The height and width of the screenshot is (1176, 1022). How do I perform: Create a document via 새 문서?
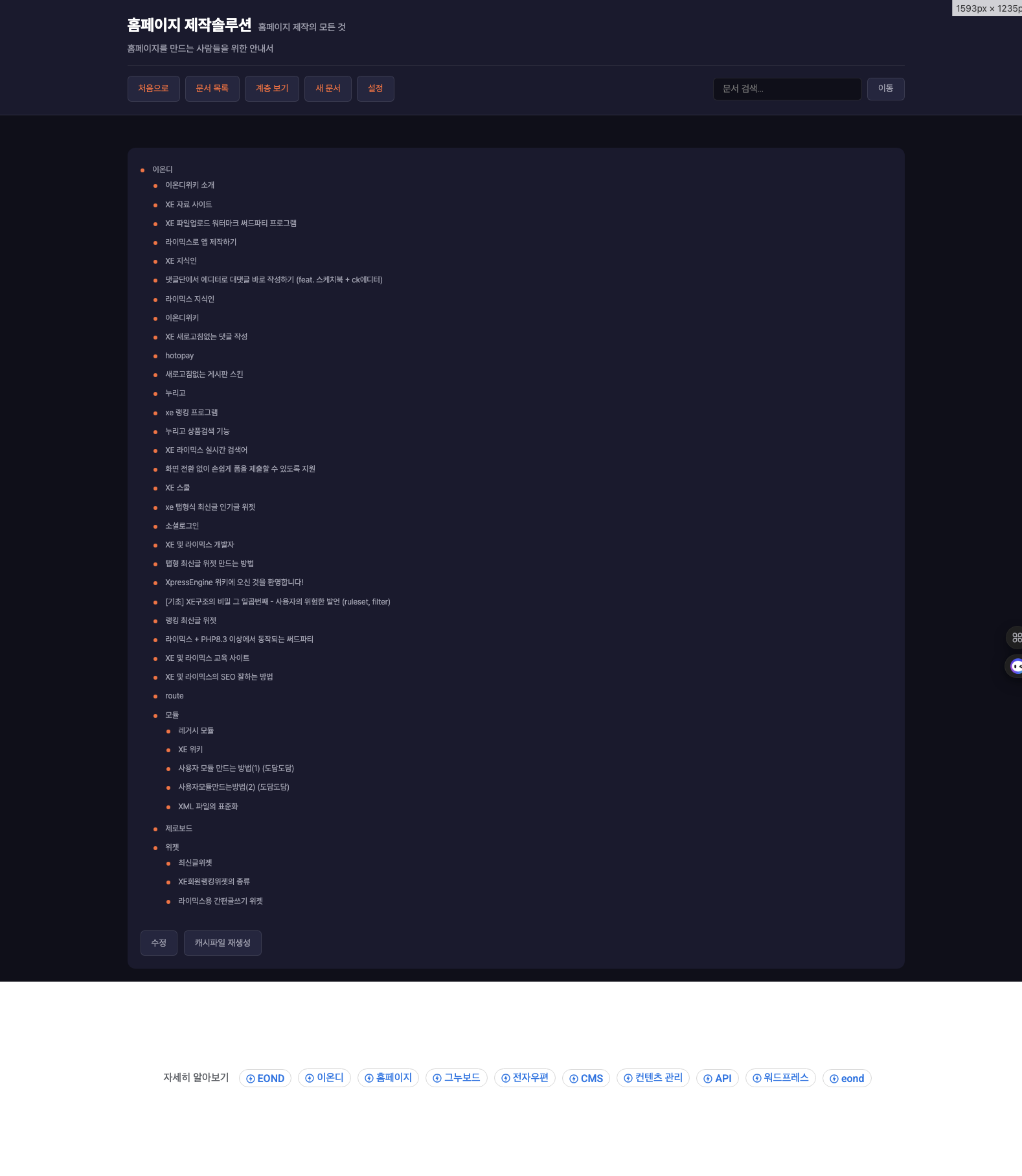coord(328,89)
